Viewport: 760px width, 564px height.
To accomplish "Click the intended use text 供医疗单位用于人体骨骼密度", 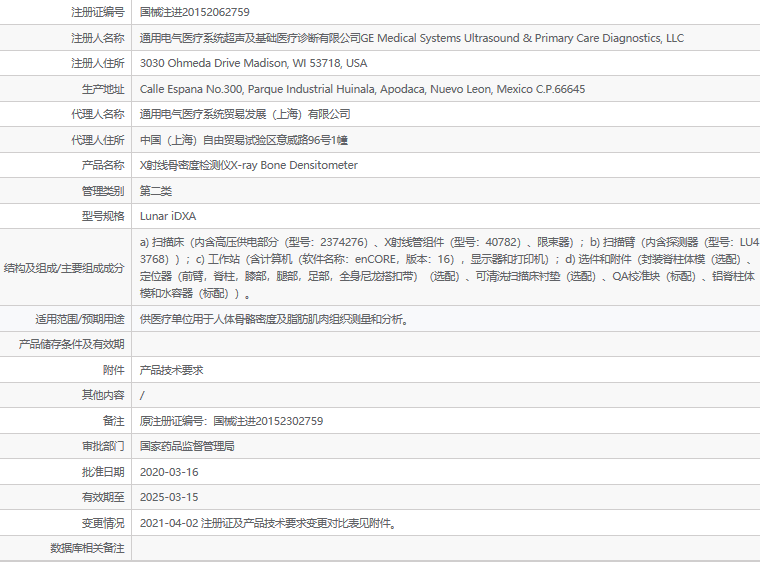I will coord(273,320).
